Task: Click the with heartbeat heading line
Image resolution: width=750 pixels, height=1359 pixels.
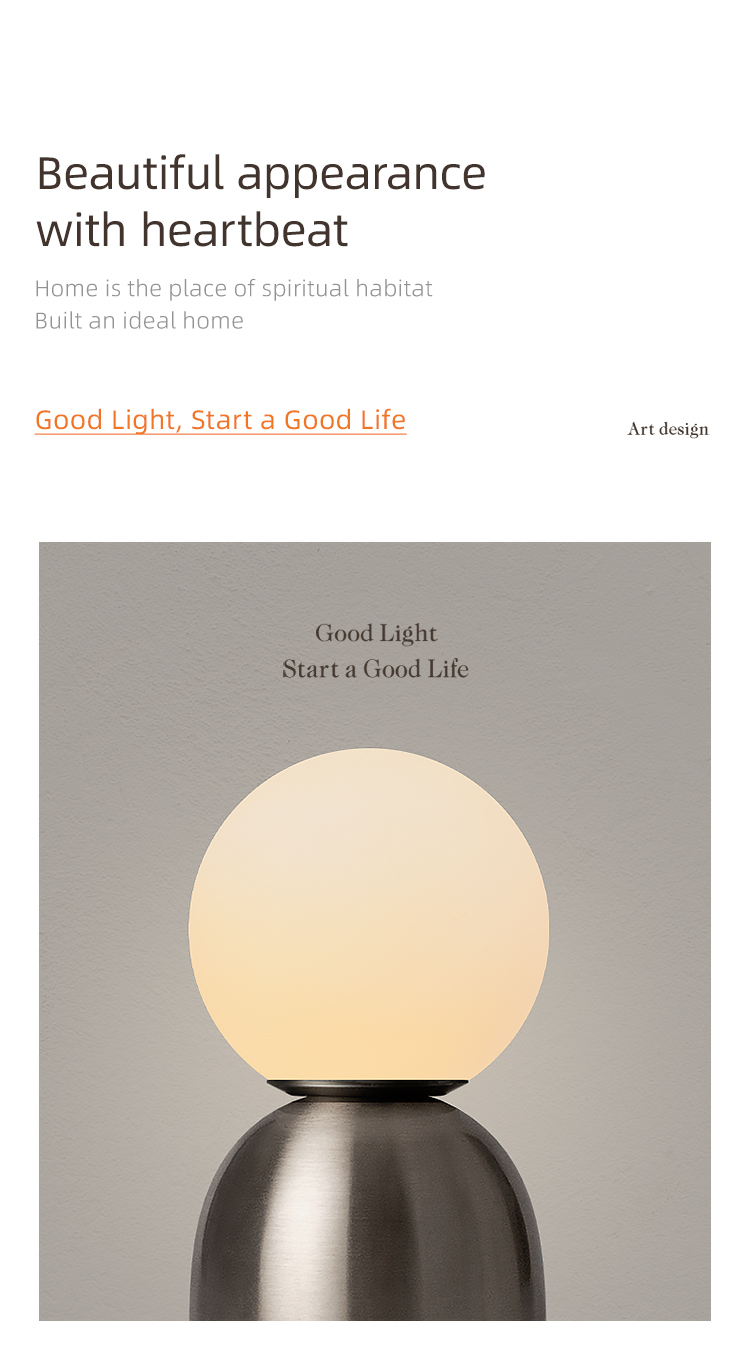Action: (x=192, y=230)
